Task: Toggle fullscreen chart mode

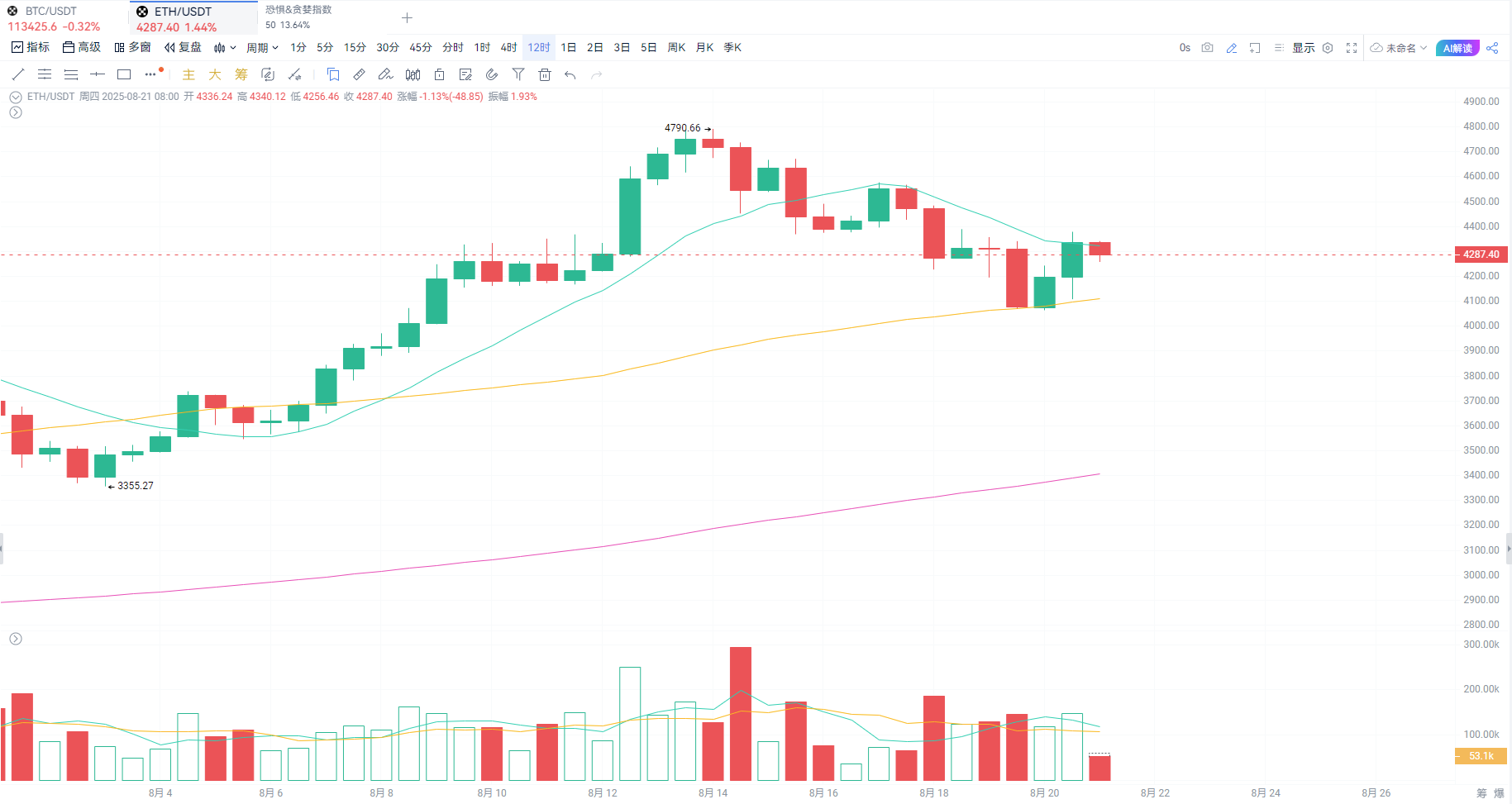Action: point(1352,48)
